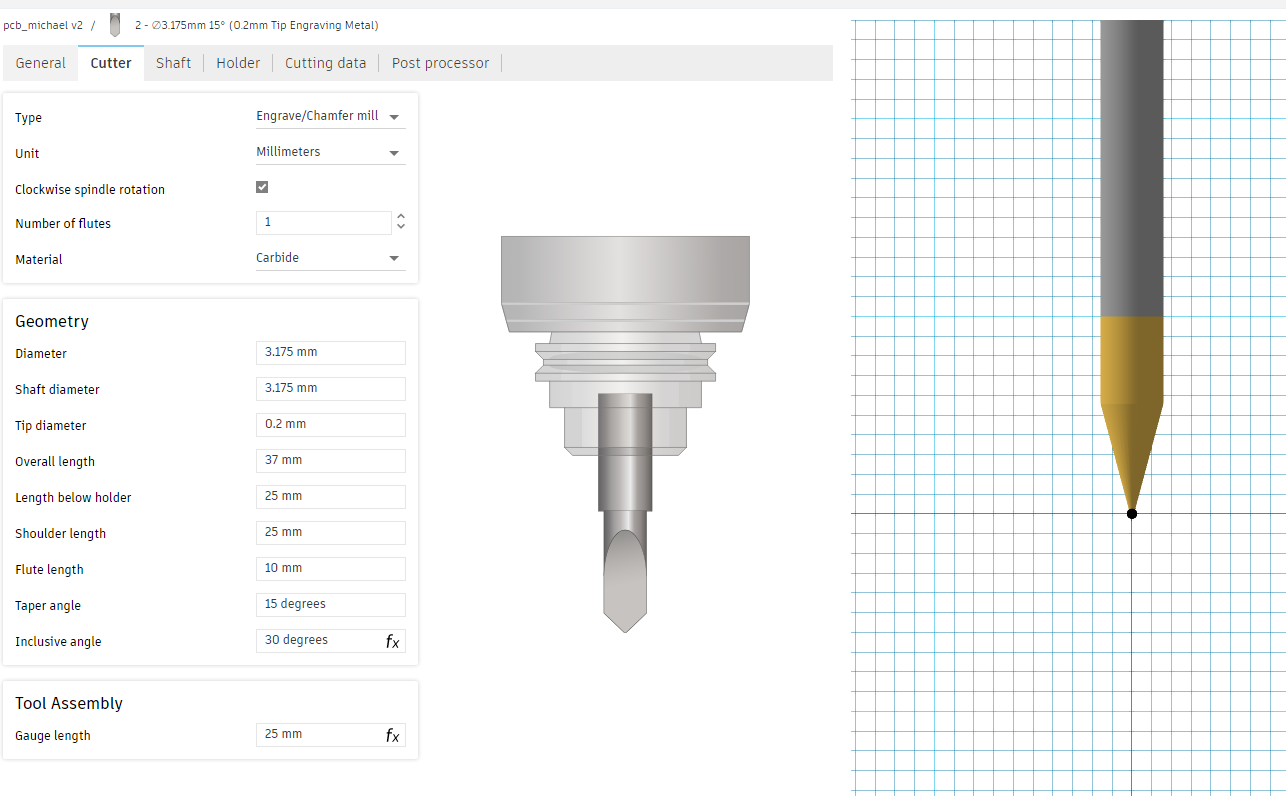Click the Tip diameter field
The height and width of the screenshot is (796, 1286).
click(x=331, y=425)
